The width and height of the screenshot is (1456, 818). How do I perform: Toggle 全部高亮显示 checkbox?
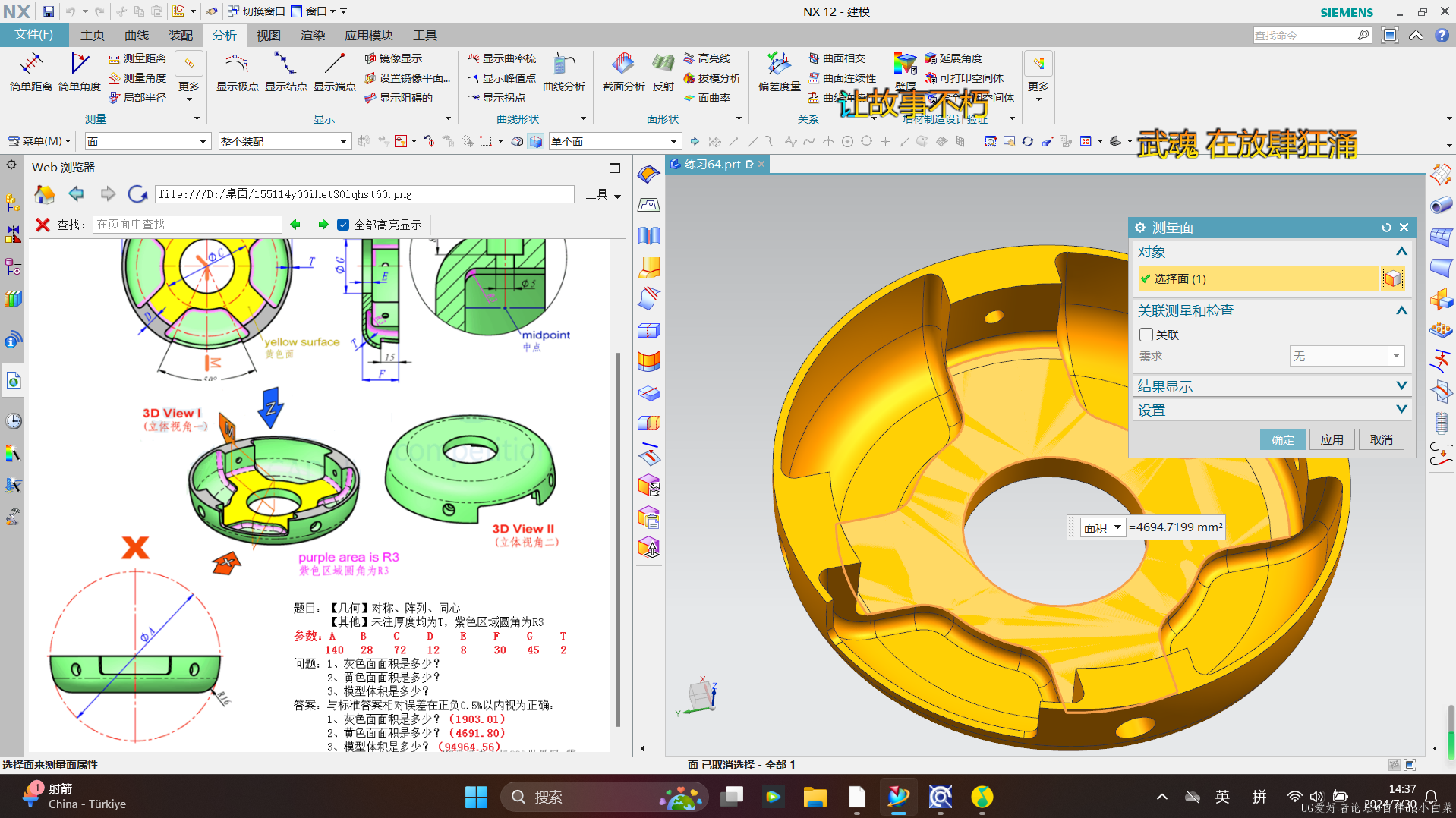point(343,225)
